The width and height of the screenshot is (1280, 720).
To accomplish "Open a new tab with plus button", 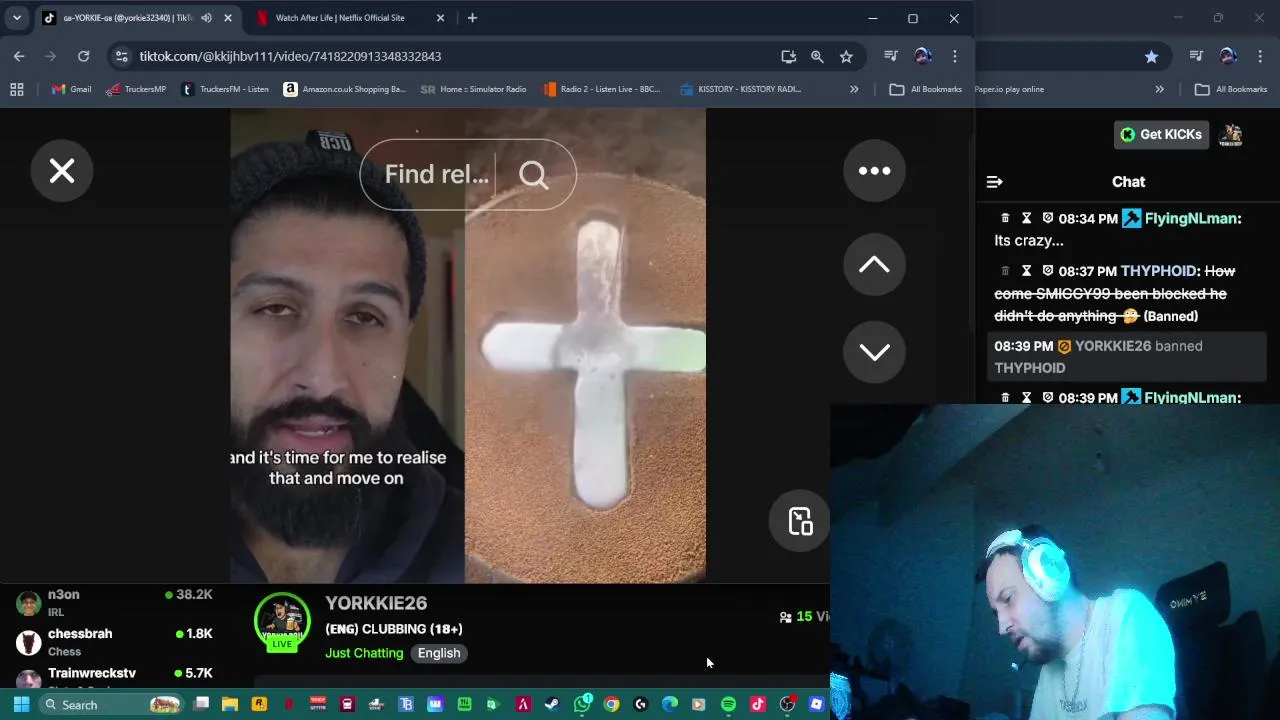I will [x=472, y=18].
